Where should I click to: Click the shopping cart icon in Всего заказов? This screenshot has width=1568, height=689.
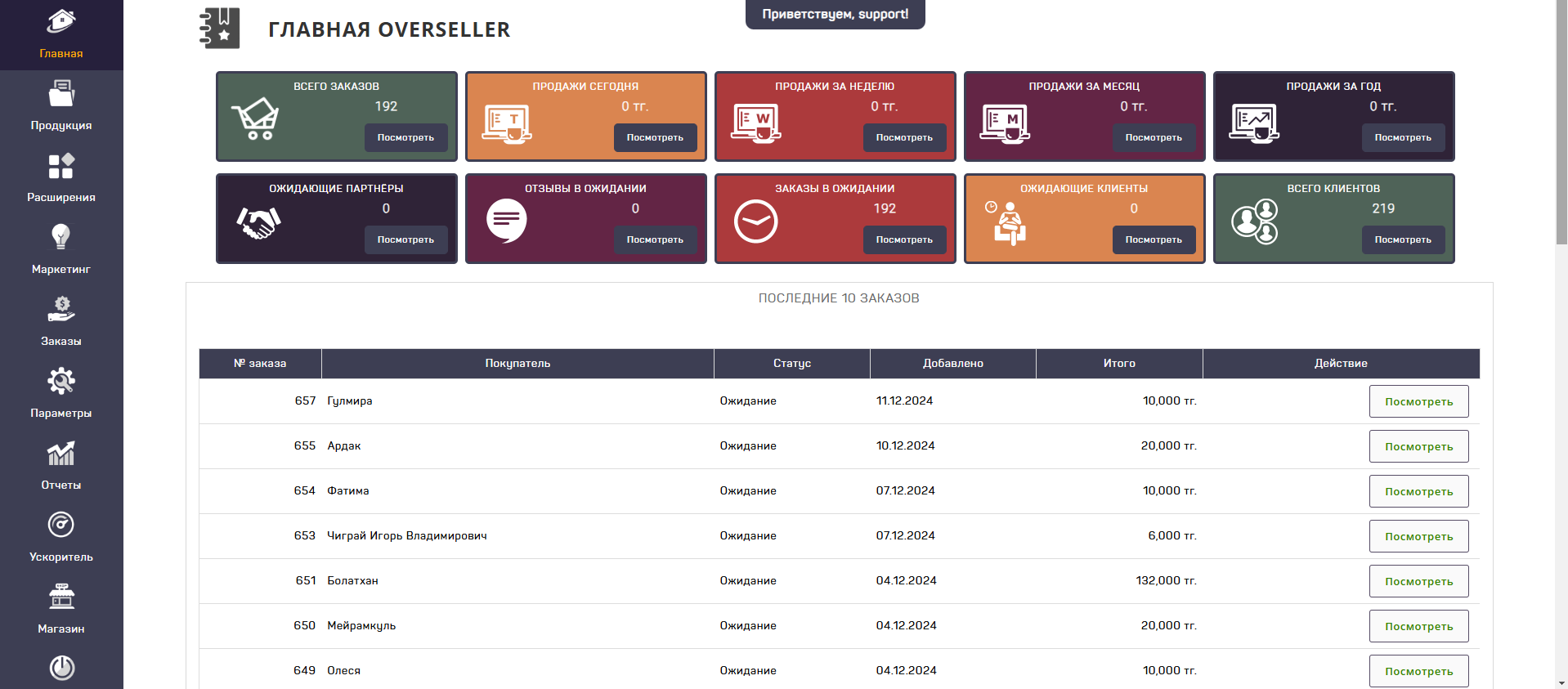pos(255,119)
